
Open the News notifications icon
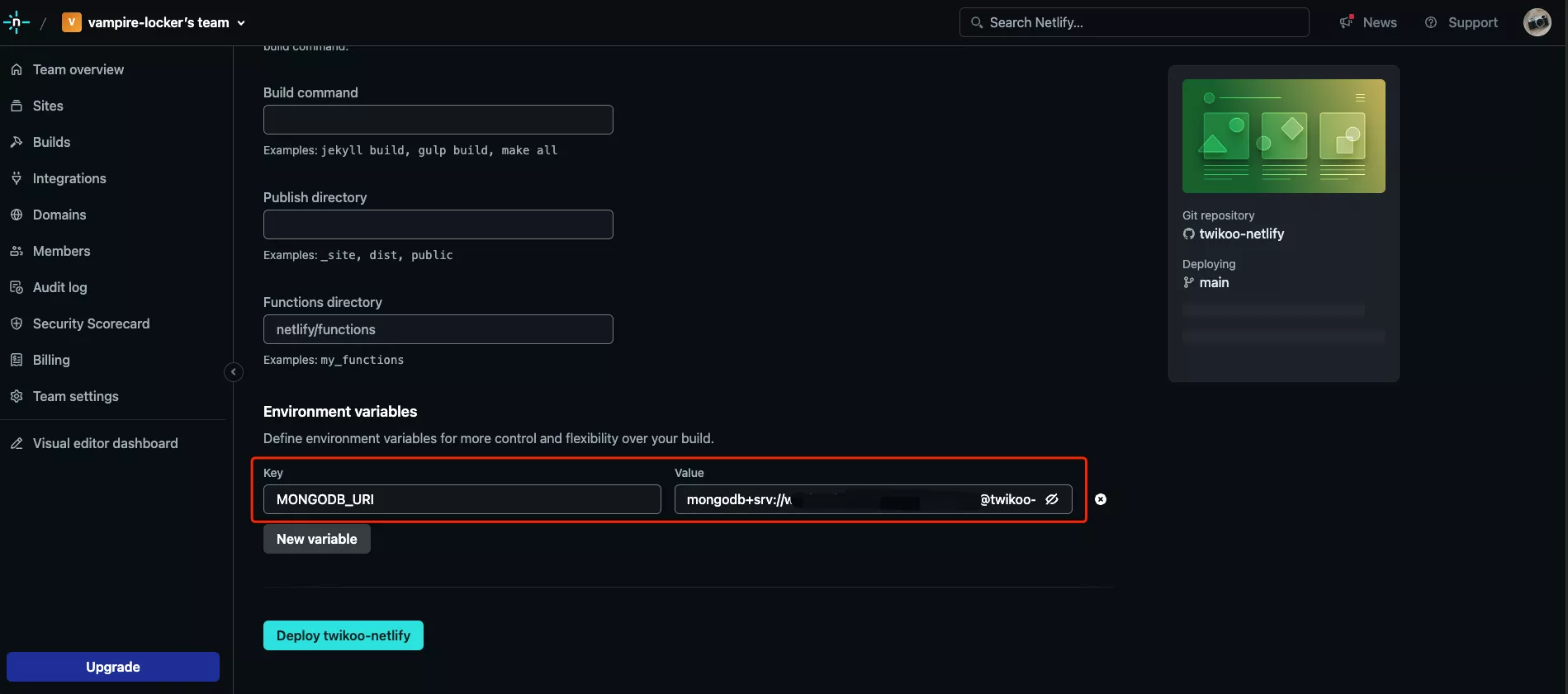point(1347,22)
